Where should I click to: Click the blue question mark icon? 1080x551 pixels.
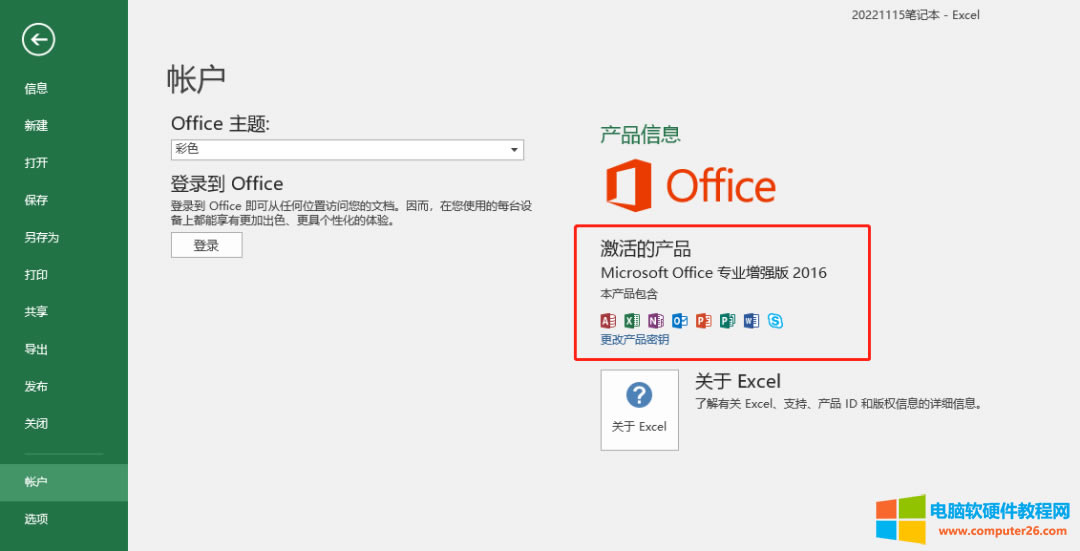coord(639,395)
